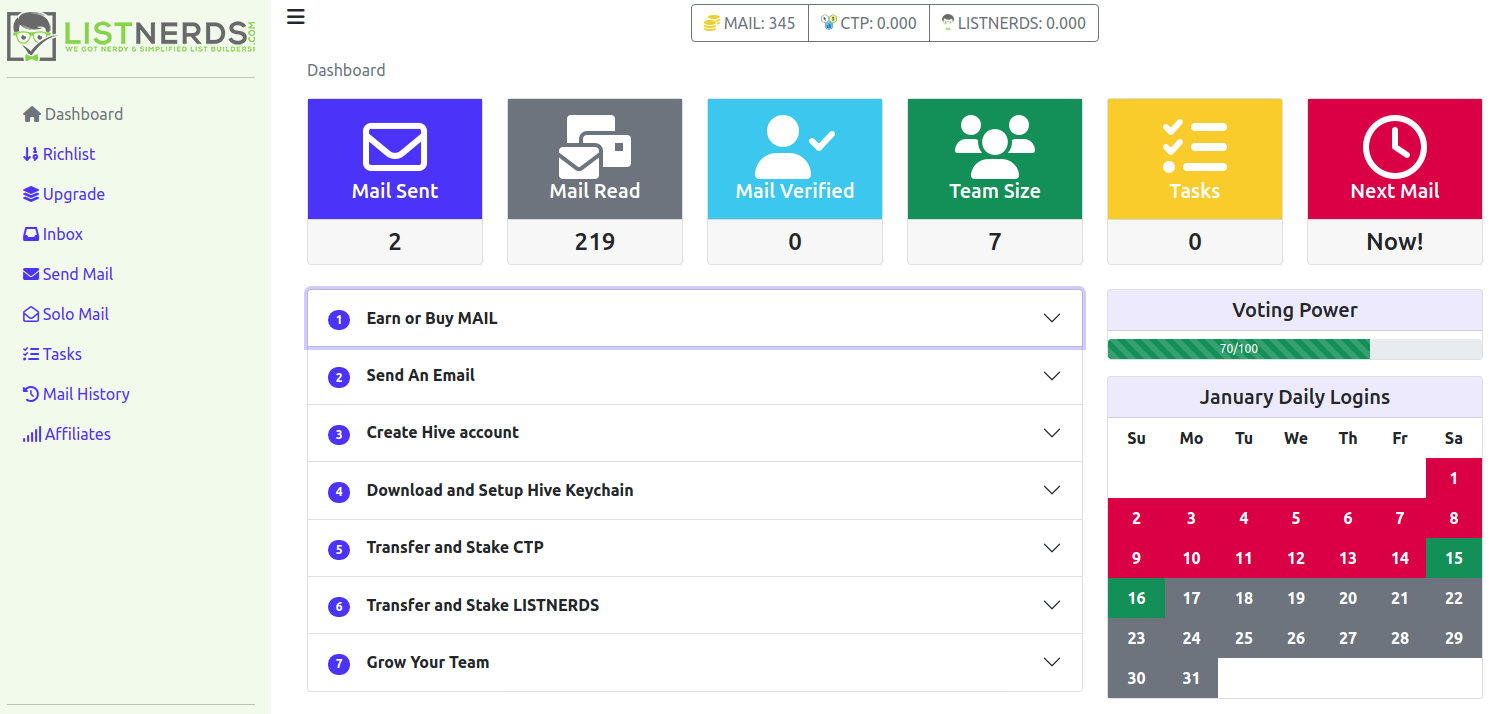Open Inbox from the sidebar
The width and height of the screenshot is (1506, 714).
click(x=53, y=234)
